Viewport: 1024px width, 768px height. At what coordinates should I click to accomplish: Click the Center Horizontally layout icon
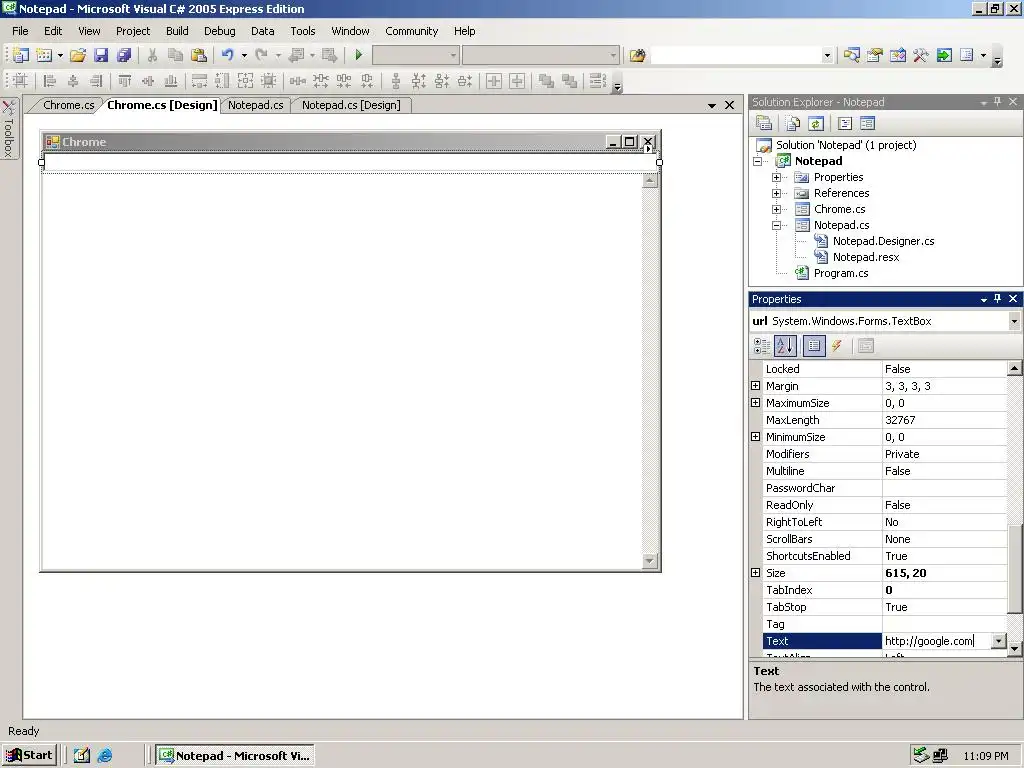(494, 81)
